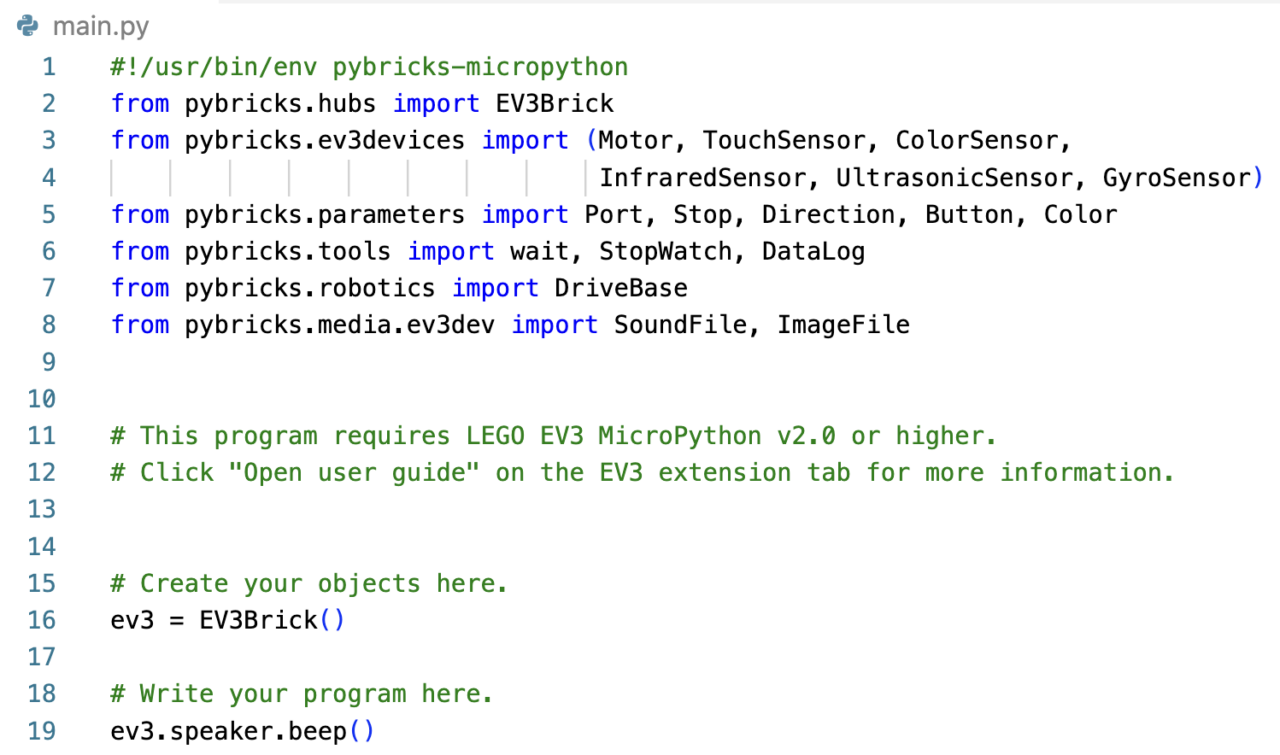Click the EV3Brick import name on line 2

pyautogui.click(x=554, y=104)
